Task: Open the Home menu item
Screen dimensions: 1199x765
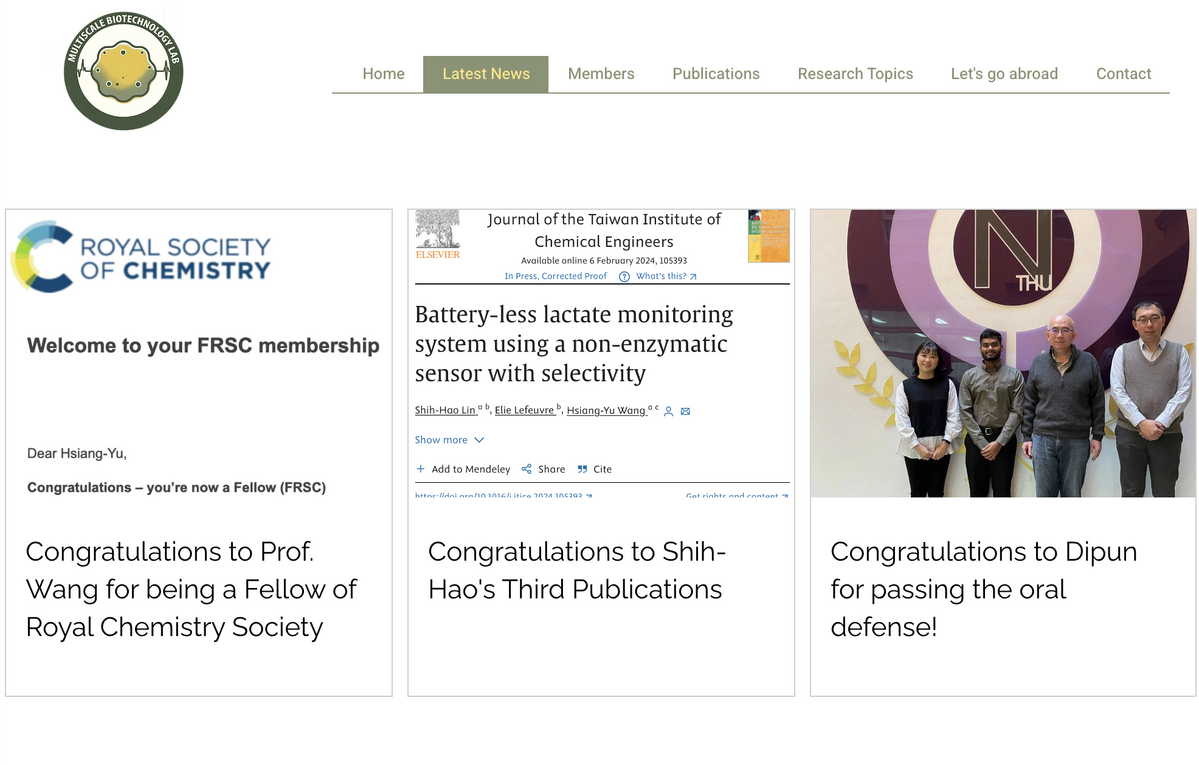Action: (383, 74)
